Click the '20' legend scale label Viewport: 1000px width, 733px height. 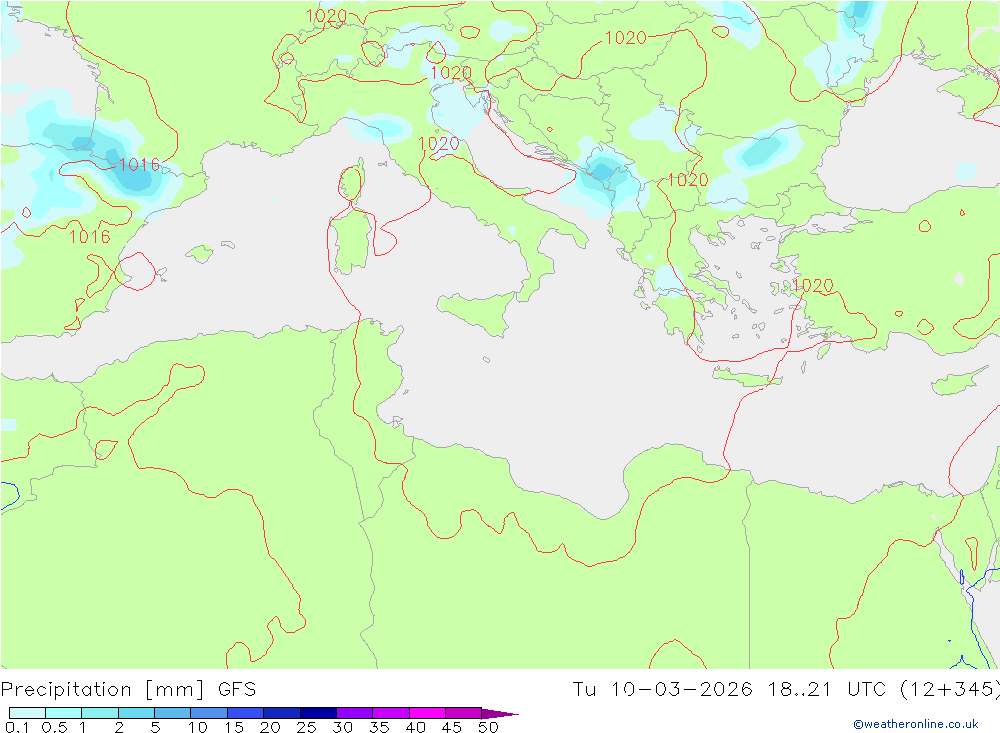[270, 727]
